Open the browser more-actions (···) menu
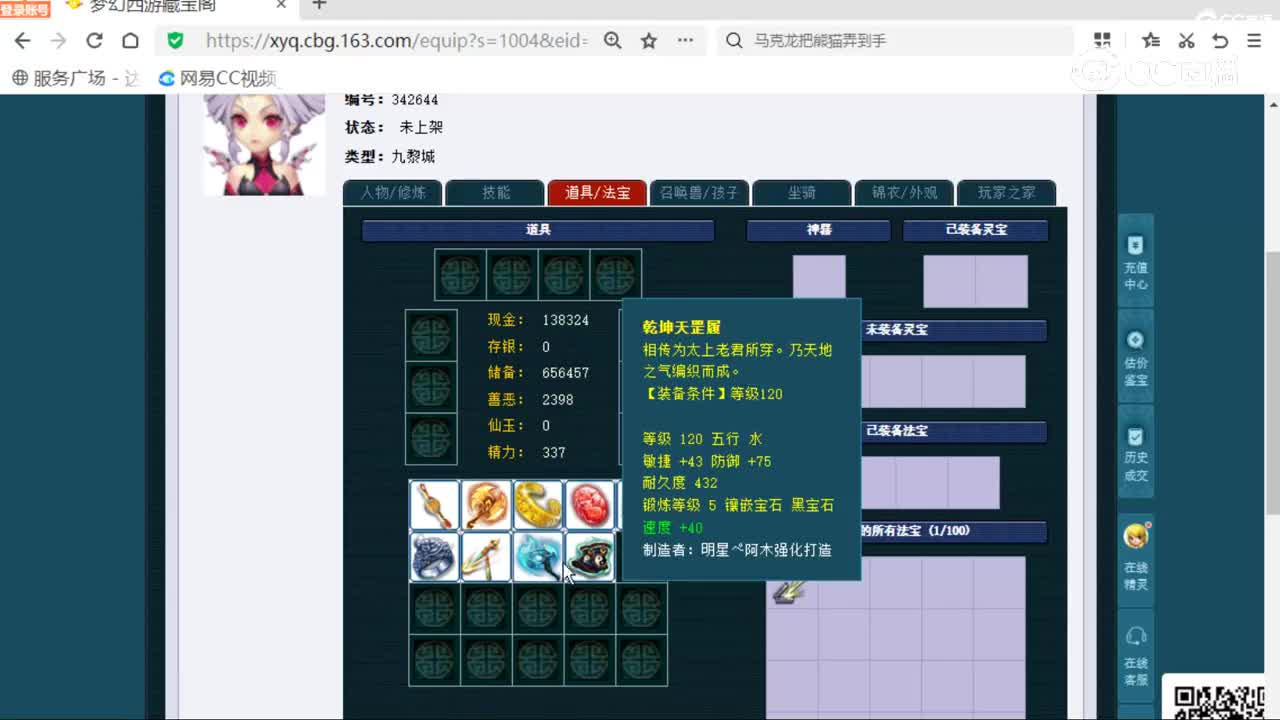Screen dimensions: 1280x720 click(x=686, y=41)
